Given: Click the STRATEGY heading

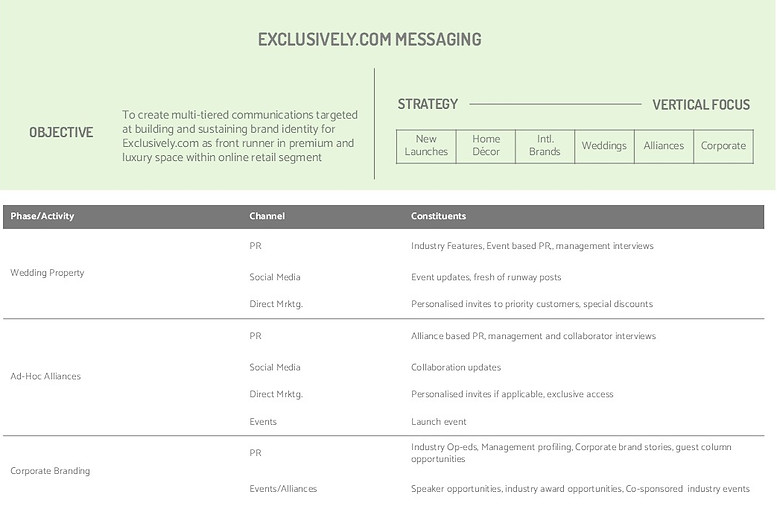Looking at the screenshot, I should tap(428, 104).
